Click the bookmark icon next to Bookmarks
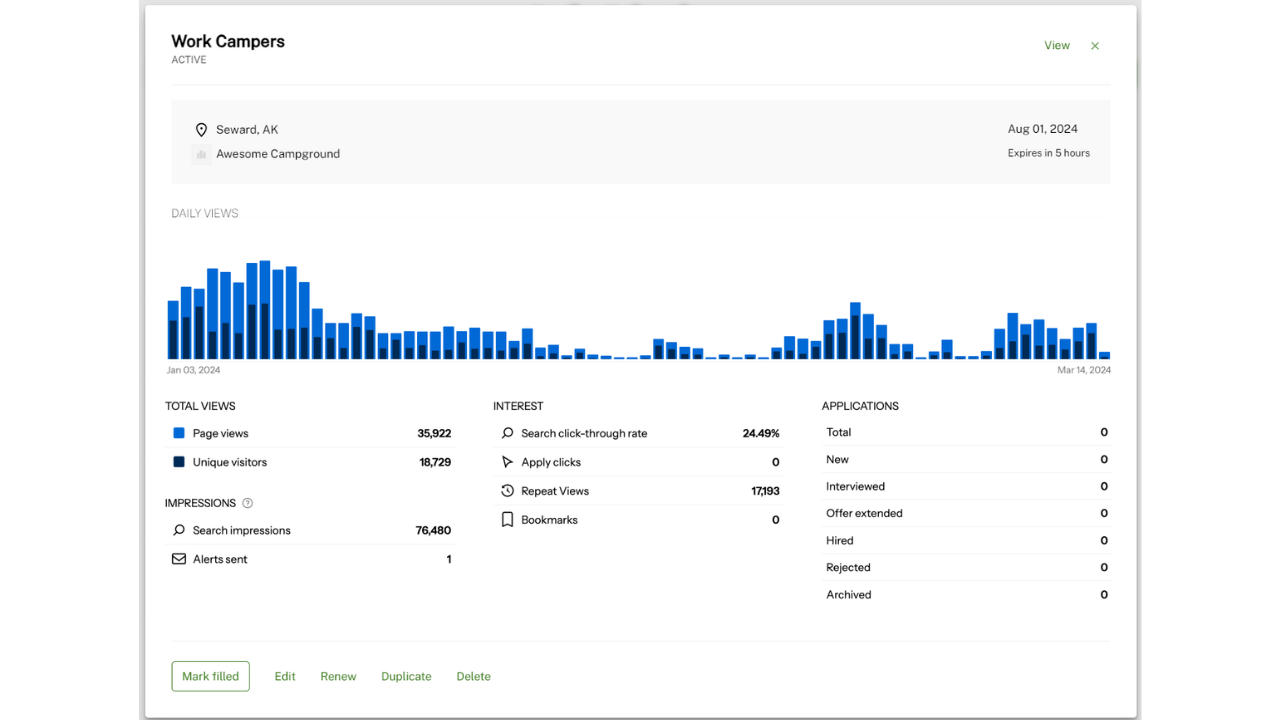This screenshot has height=720, width=1280. point(507,519)
